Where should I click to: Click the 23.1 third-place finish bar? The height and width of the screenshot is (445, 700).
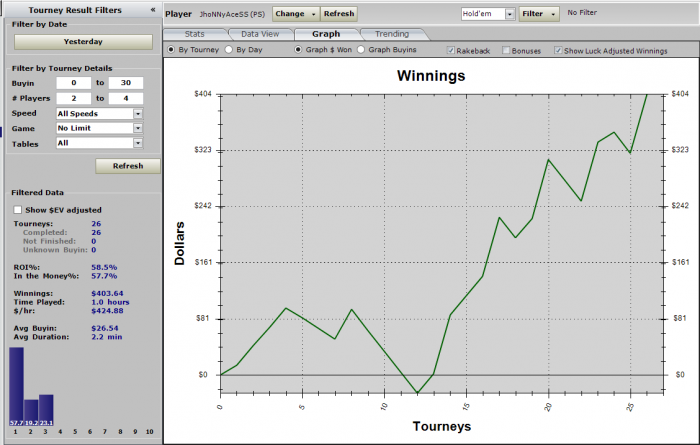46,410
